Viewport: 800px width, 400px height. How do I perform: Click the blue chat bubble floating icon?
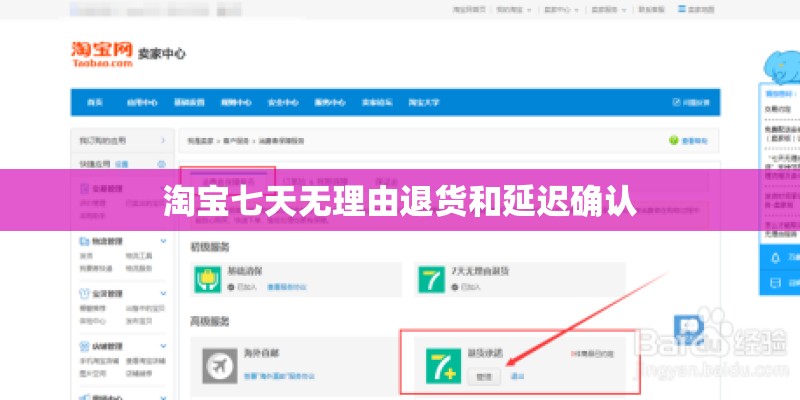[x=689, y=330]
